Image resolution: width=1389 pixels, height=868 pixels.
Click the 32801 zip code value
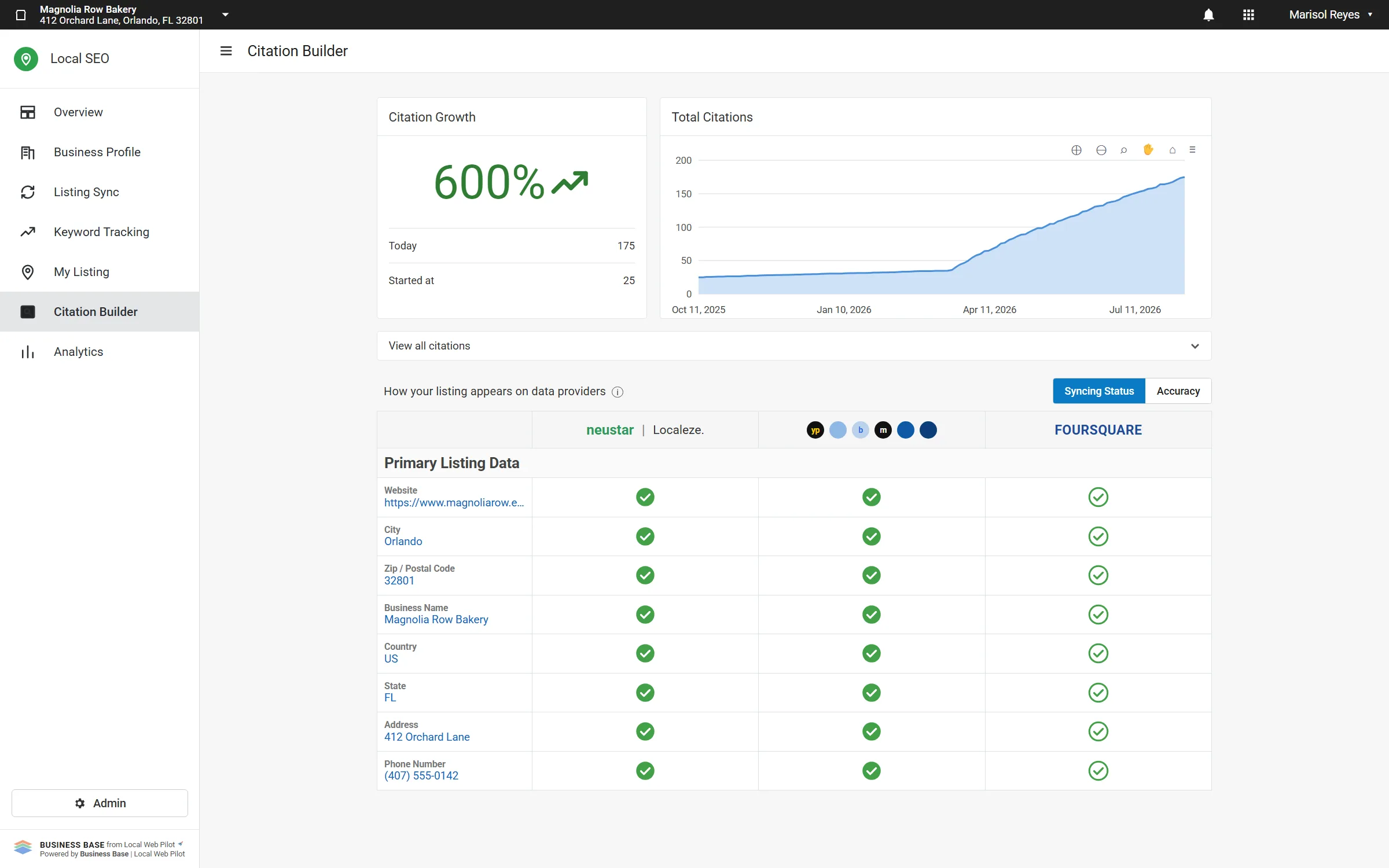coord(399,581)
